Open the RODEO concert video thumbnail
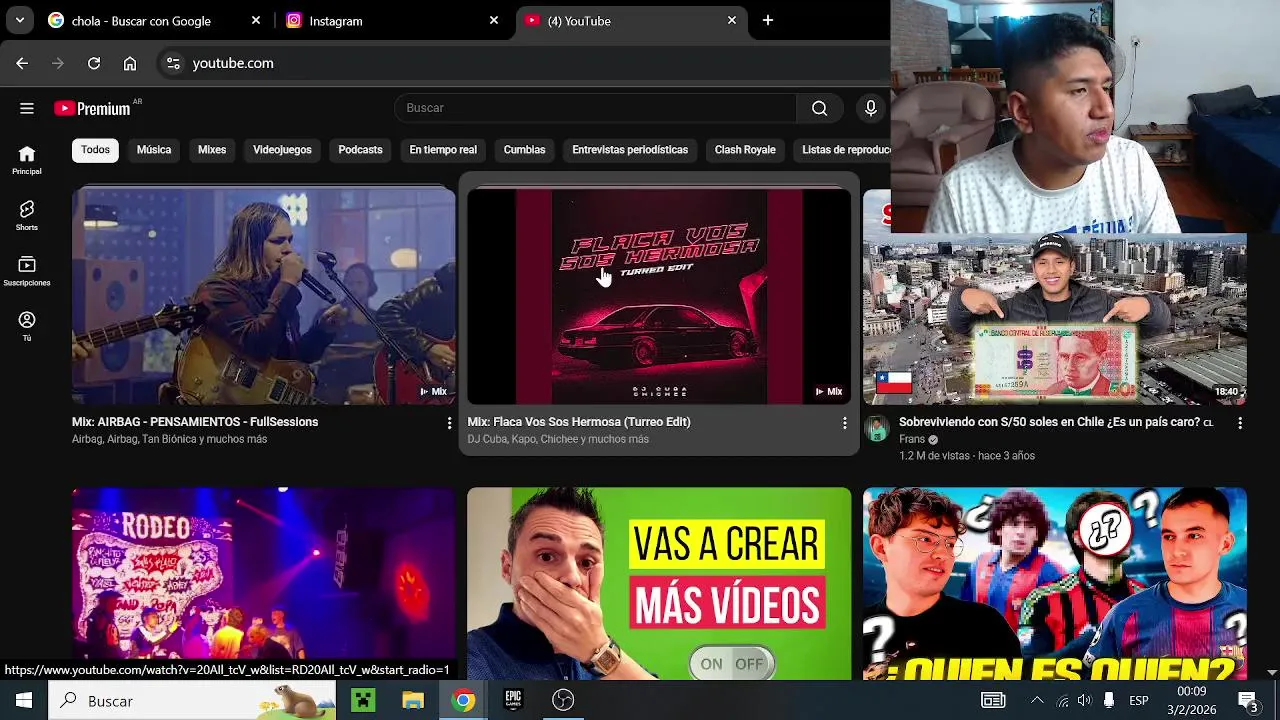The image size is (1280, 720). (264, 583)
